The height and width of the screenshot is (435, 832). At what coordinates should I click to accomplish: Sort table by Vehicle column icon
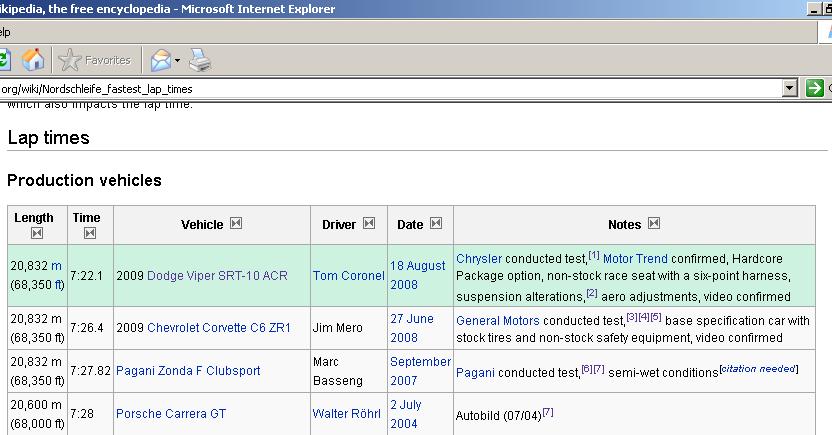(236, 224)
